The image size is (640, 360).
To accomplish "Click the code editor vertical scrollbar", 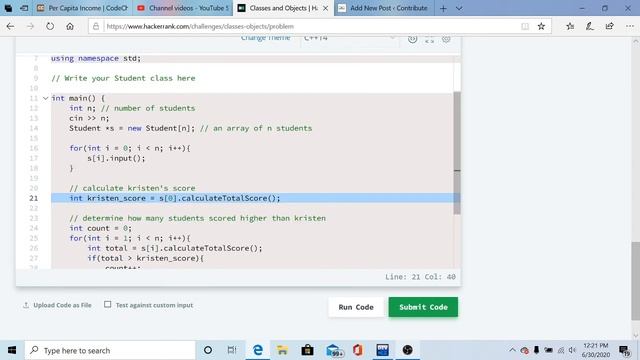I will coord(457,153).
